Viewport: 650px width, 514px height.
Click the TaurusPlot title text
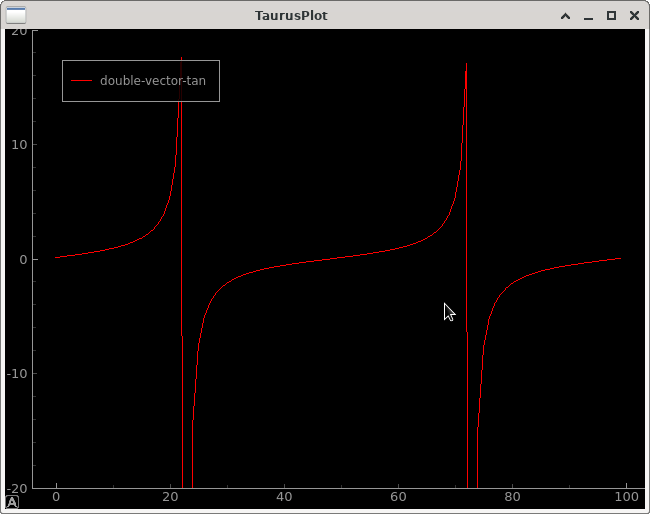[291, 16]
